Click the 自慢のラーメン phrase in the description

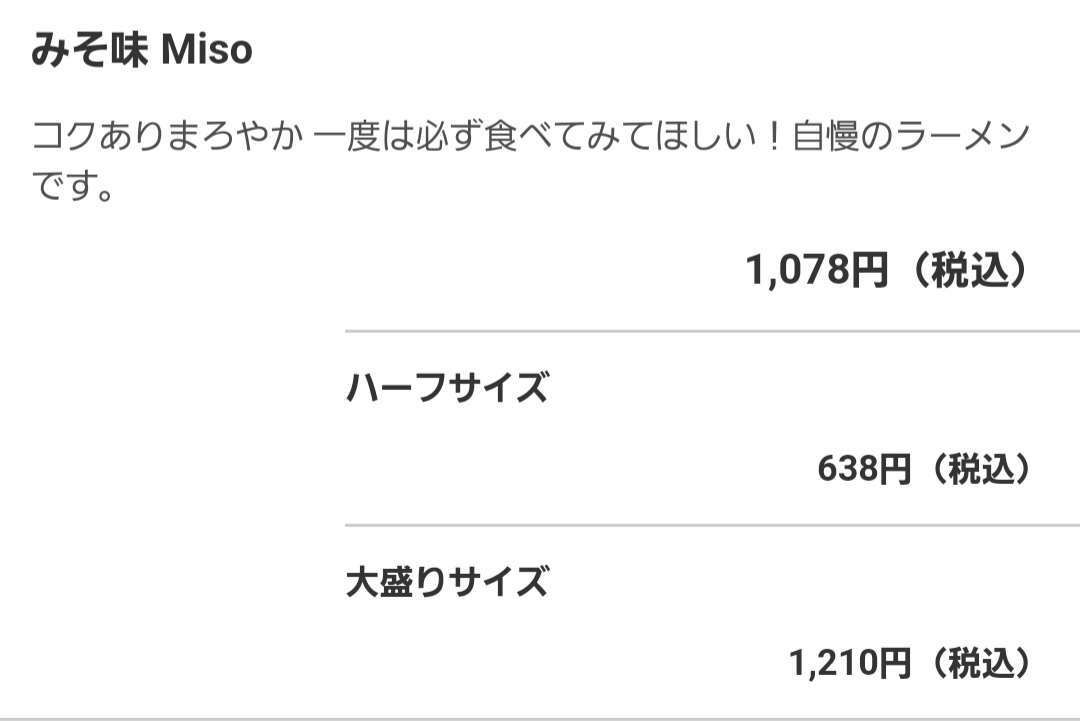click(910, 137)
